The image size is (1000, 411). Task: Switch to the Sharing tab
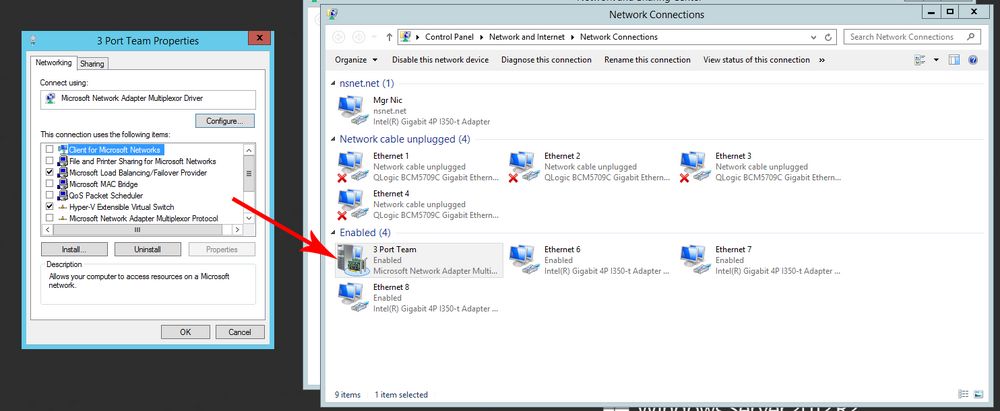92,64
